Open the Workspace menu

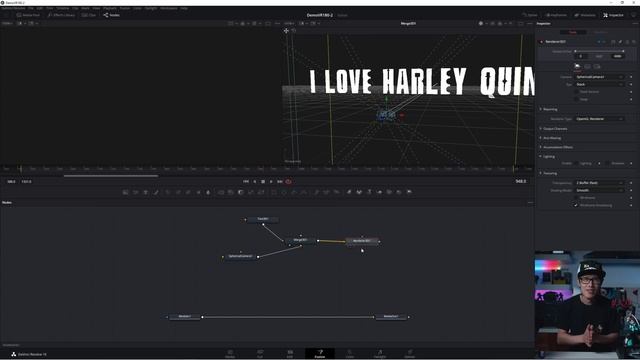169,8
